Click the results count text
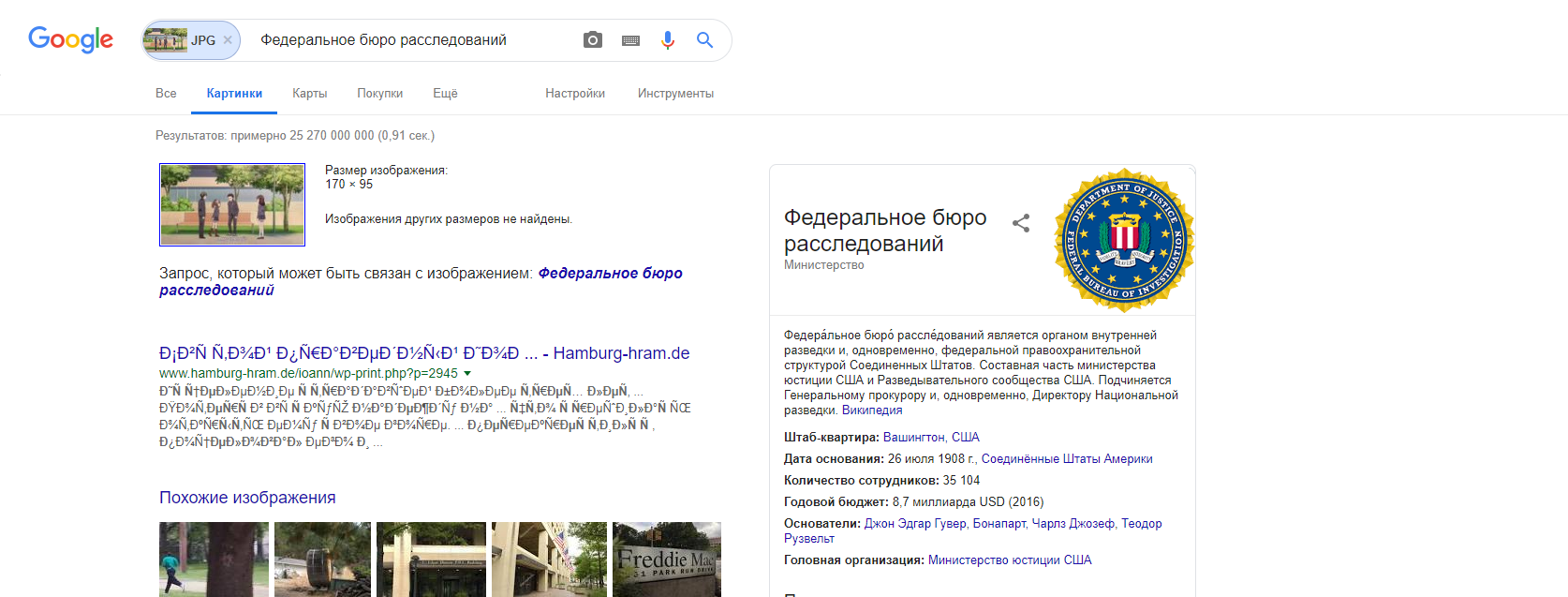1568x597 pixels. coord(295,136)
